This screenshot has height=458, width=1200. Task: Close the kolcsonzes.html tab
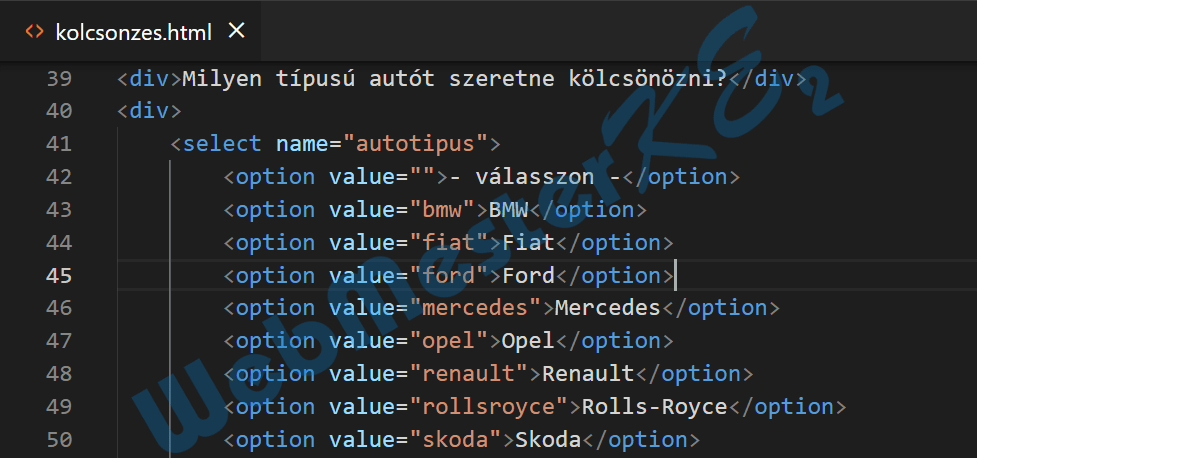click(x=237, y=31)
